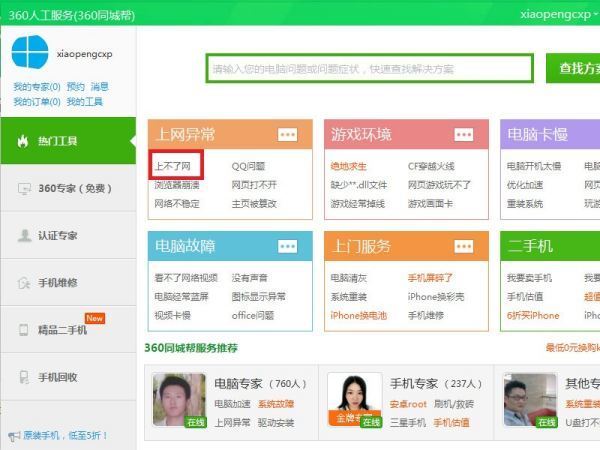Click the megaphone icon at bottom left
Screen dimensions: 600x450
click(13, 436)
